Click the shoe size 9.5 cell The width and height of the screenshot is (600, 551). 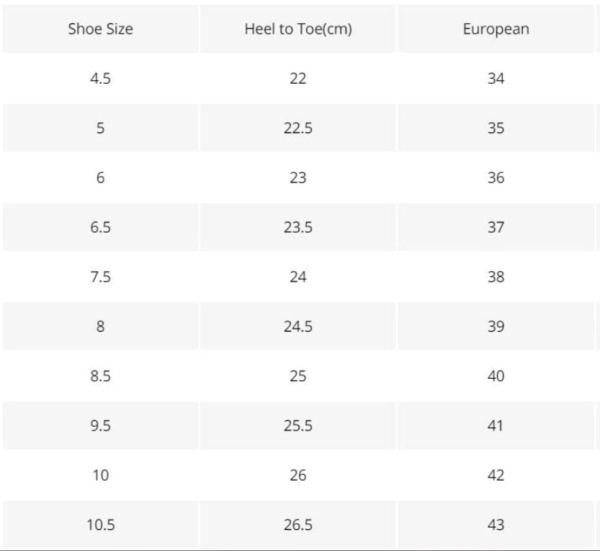point(100,425)
